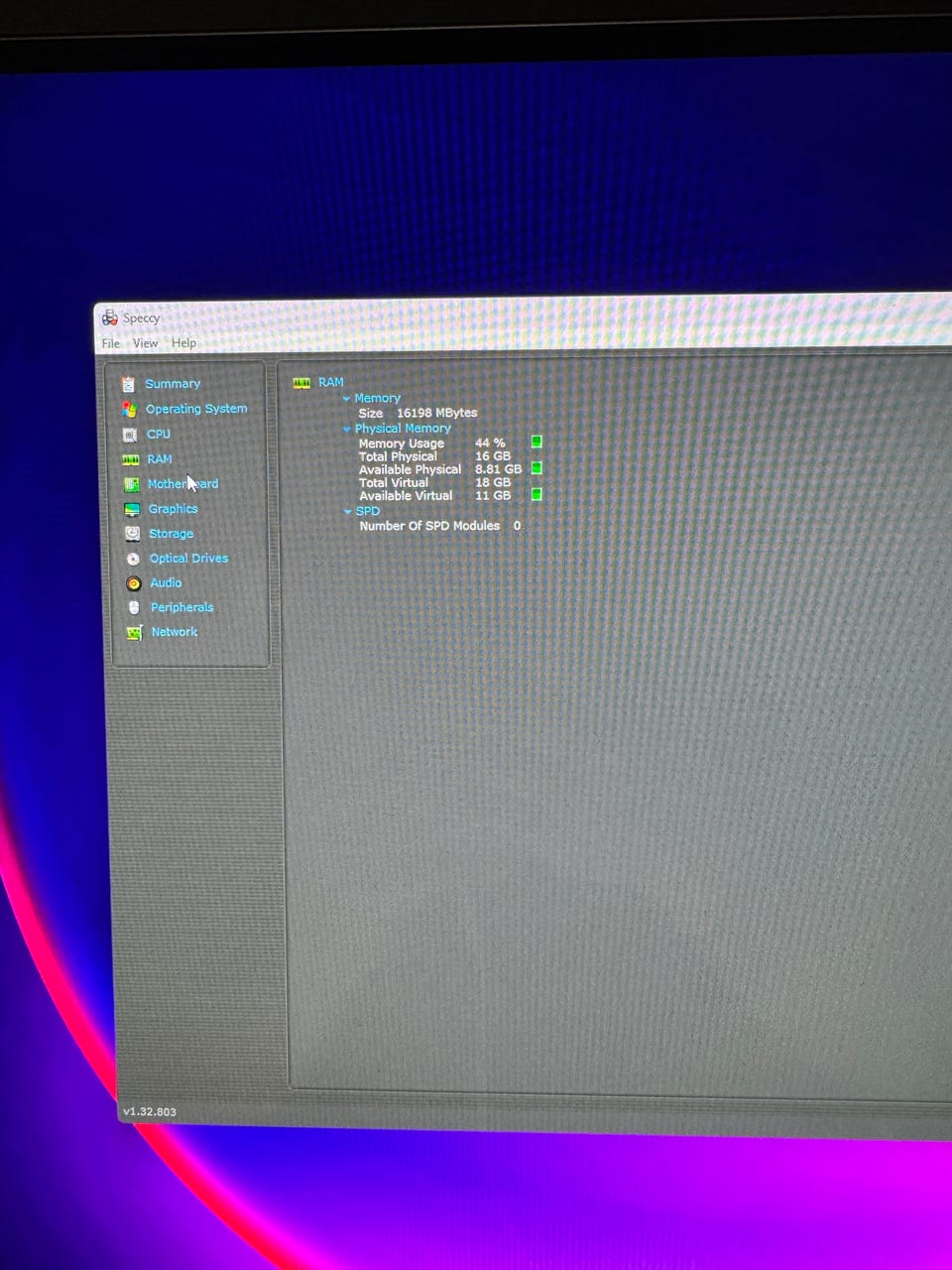
Task: Click the v1.32.803 version label
Action: coord(150,1112)
